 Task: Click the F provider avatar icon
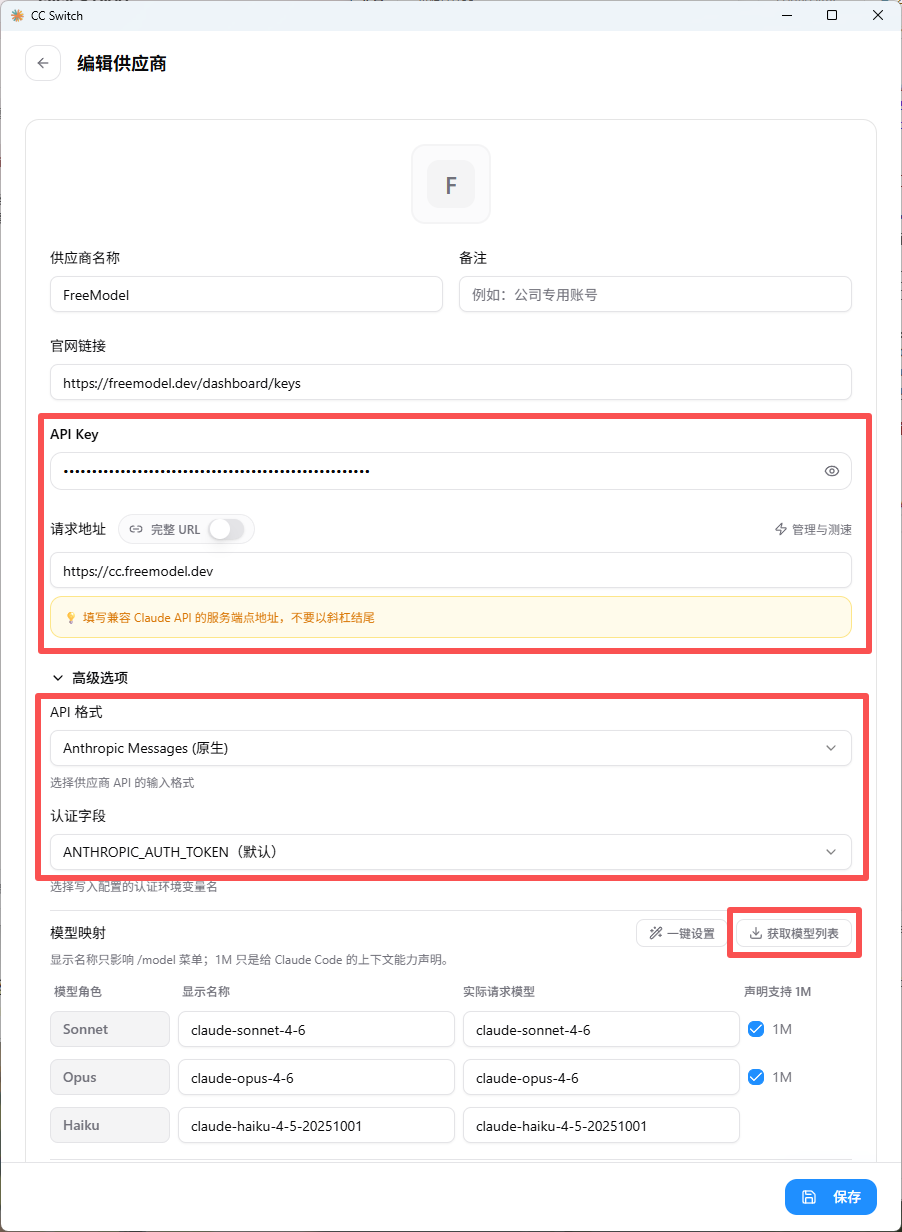451,185
